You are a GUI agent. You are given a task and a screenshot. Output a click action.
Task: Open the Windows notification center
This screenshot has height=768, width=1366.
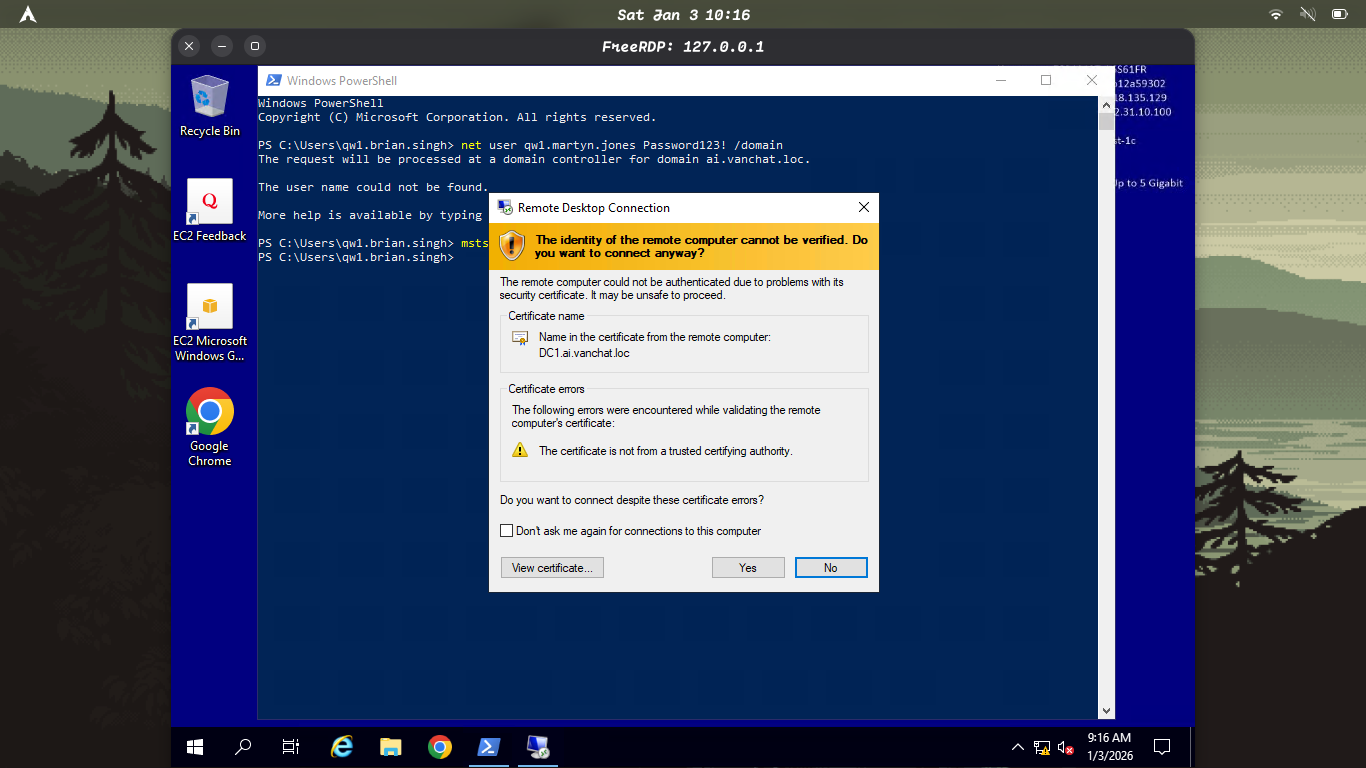coord(1162,747)
